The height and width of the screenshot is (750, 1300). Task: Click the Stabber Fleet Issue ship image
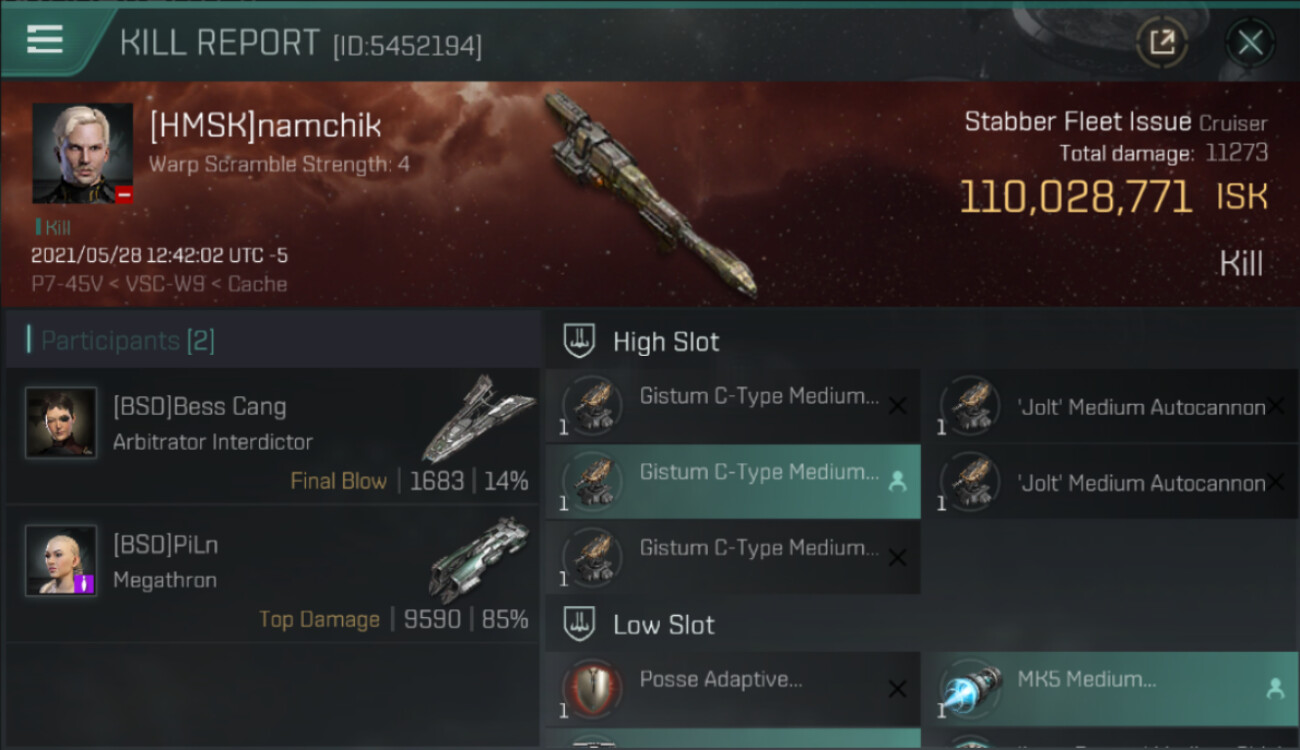pos(649,195)
